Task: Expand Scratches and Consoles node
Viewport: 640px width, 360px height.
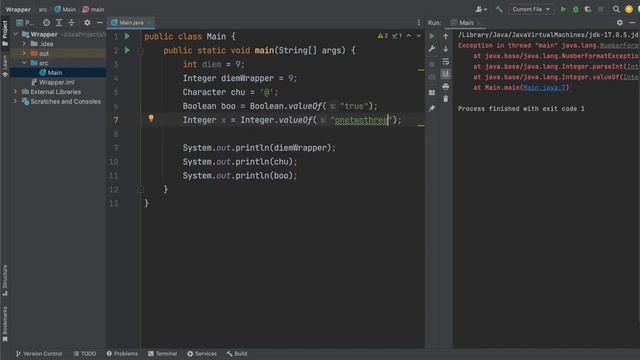Action: 16,101
